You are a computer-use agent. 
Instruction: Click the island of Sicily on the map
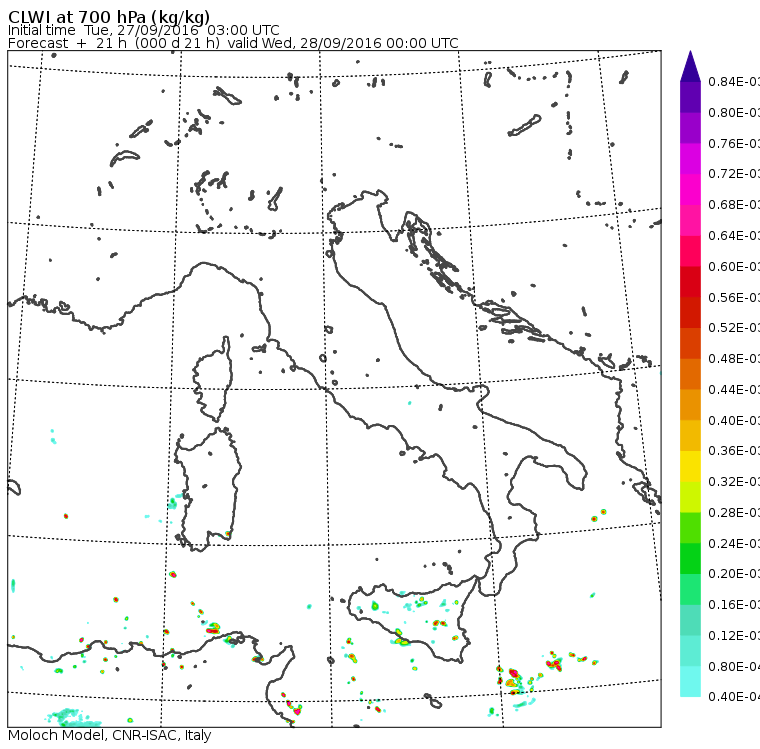click(412, 618)
